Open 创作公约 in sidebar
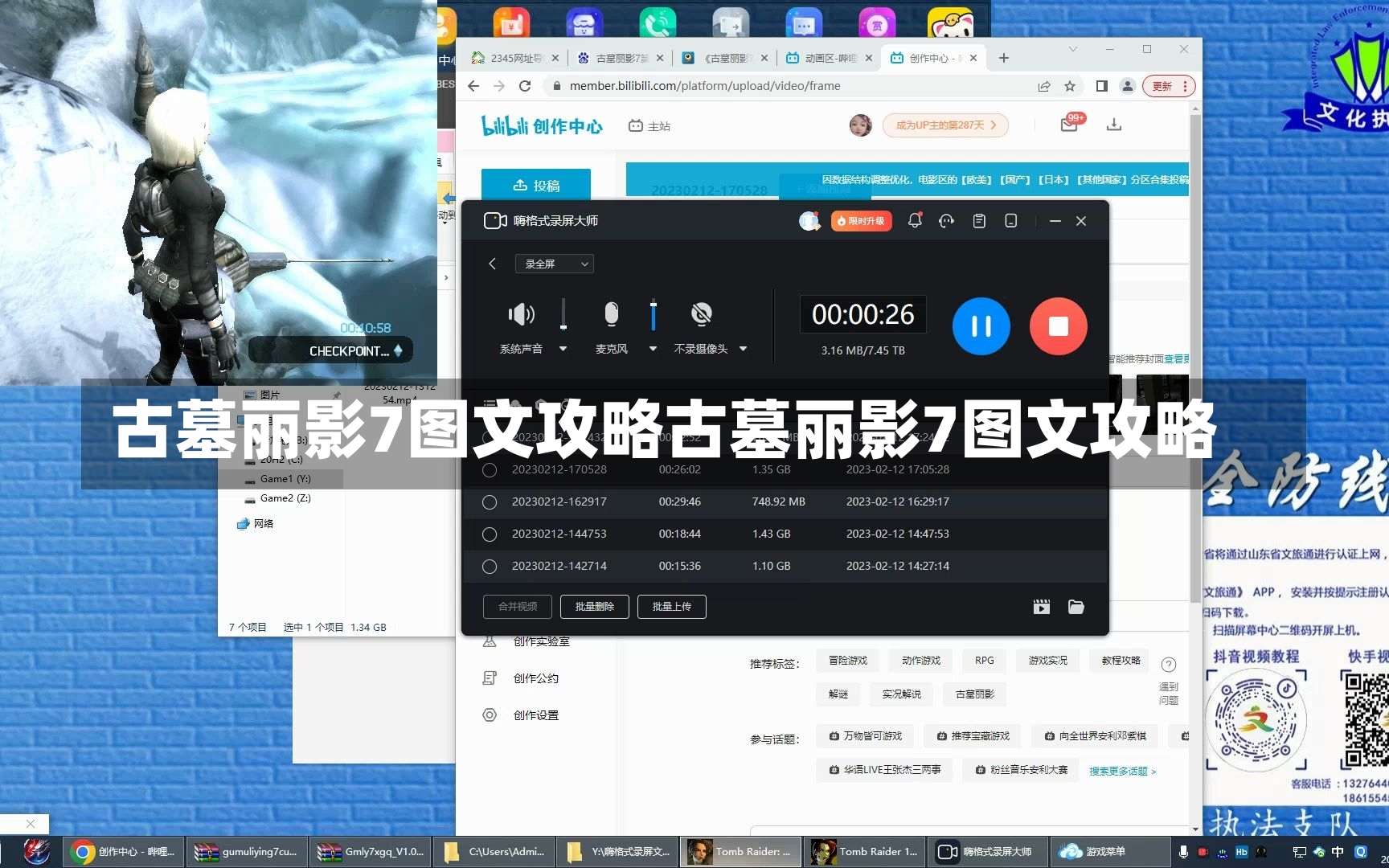1389x868 pixels. [536, 678]
